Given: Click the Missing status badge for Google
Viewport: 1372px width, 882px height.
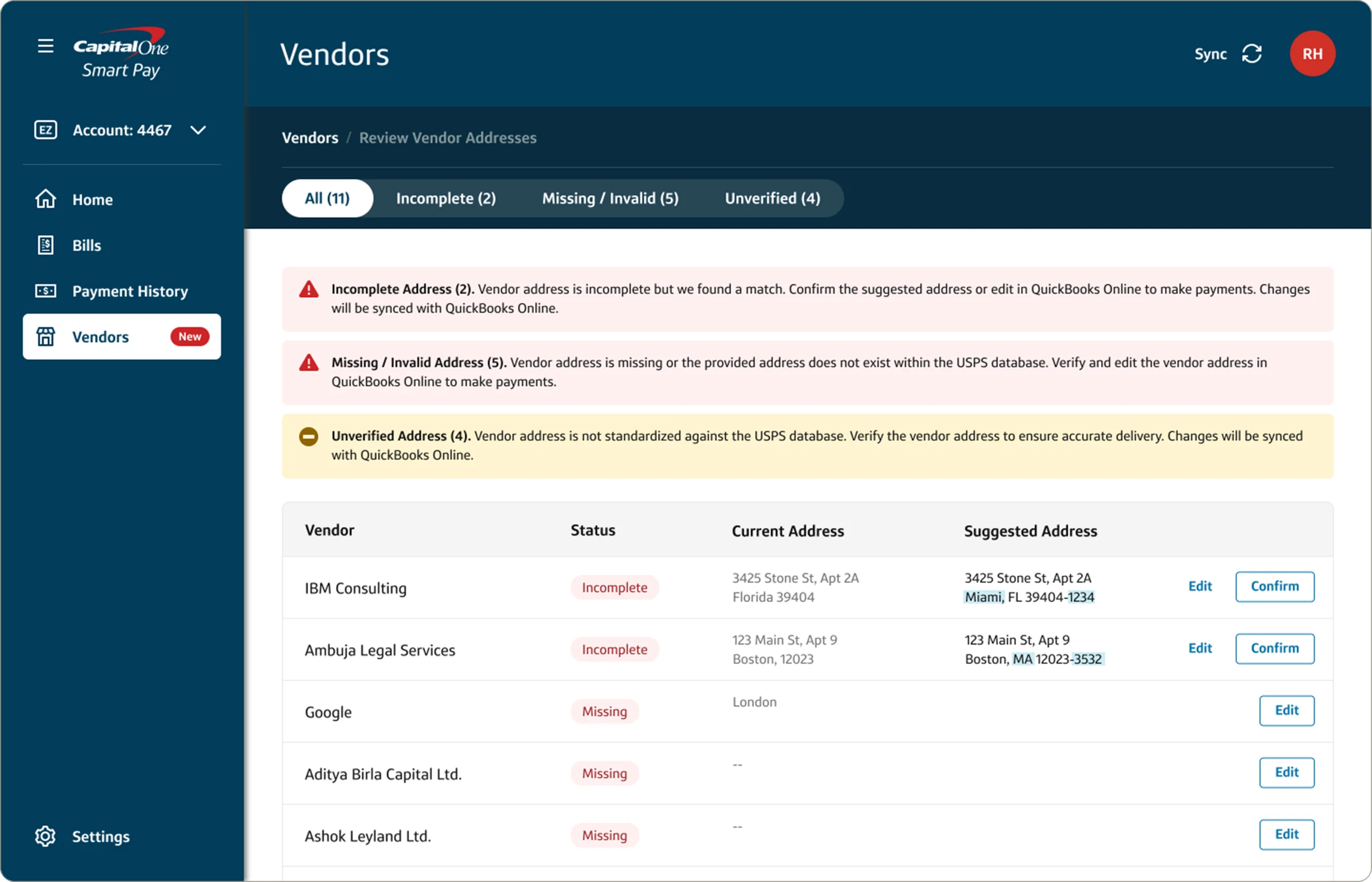Looking at the screenshot, I should point(604,712).
